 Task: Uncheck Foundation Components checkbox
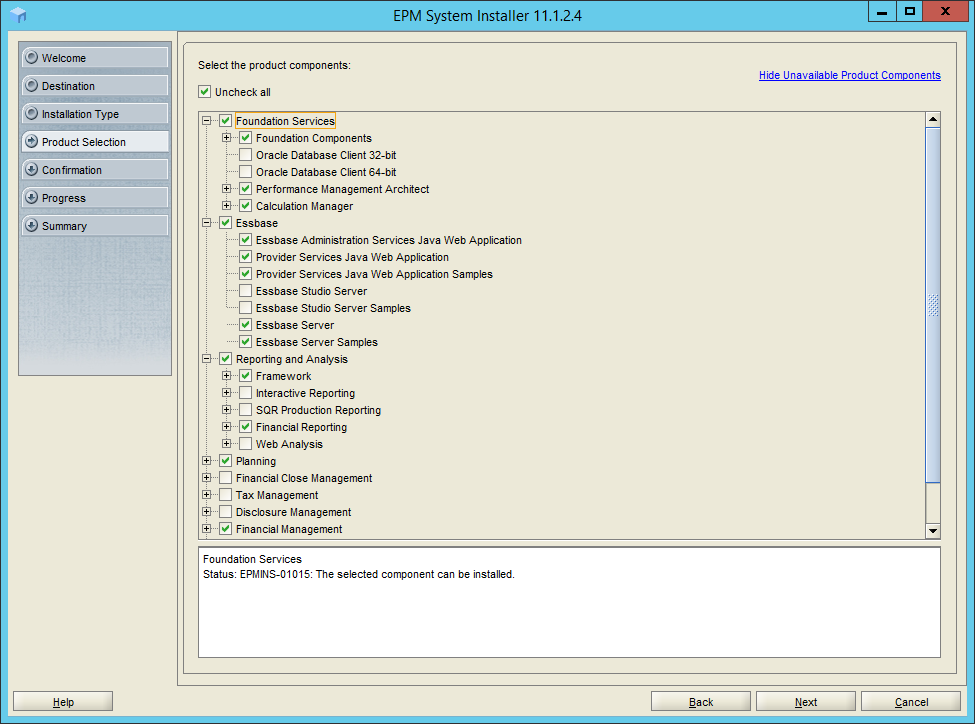246,137
